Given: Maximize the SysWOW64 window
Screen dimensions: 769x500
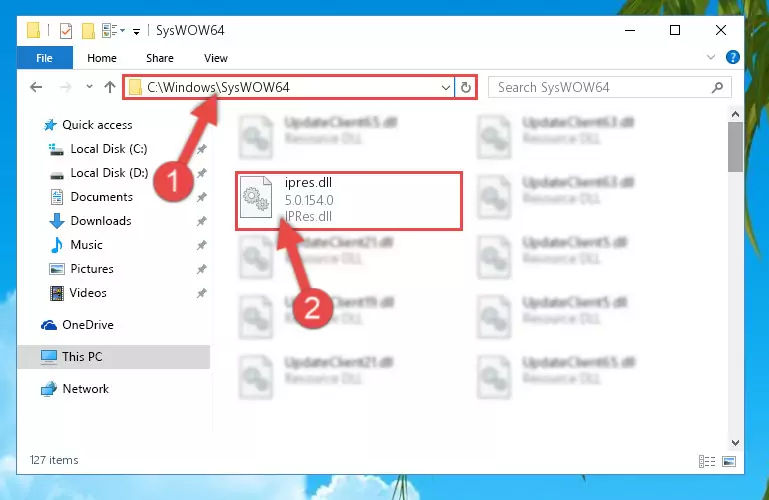Looking at the screenshot, I should (x=675, y=30).
